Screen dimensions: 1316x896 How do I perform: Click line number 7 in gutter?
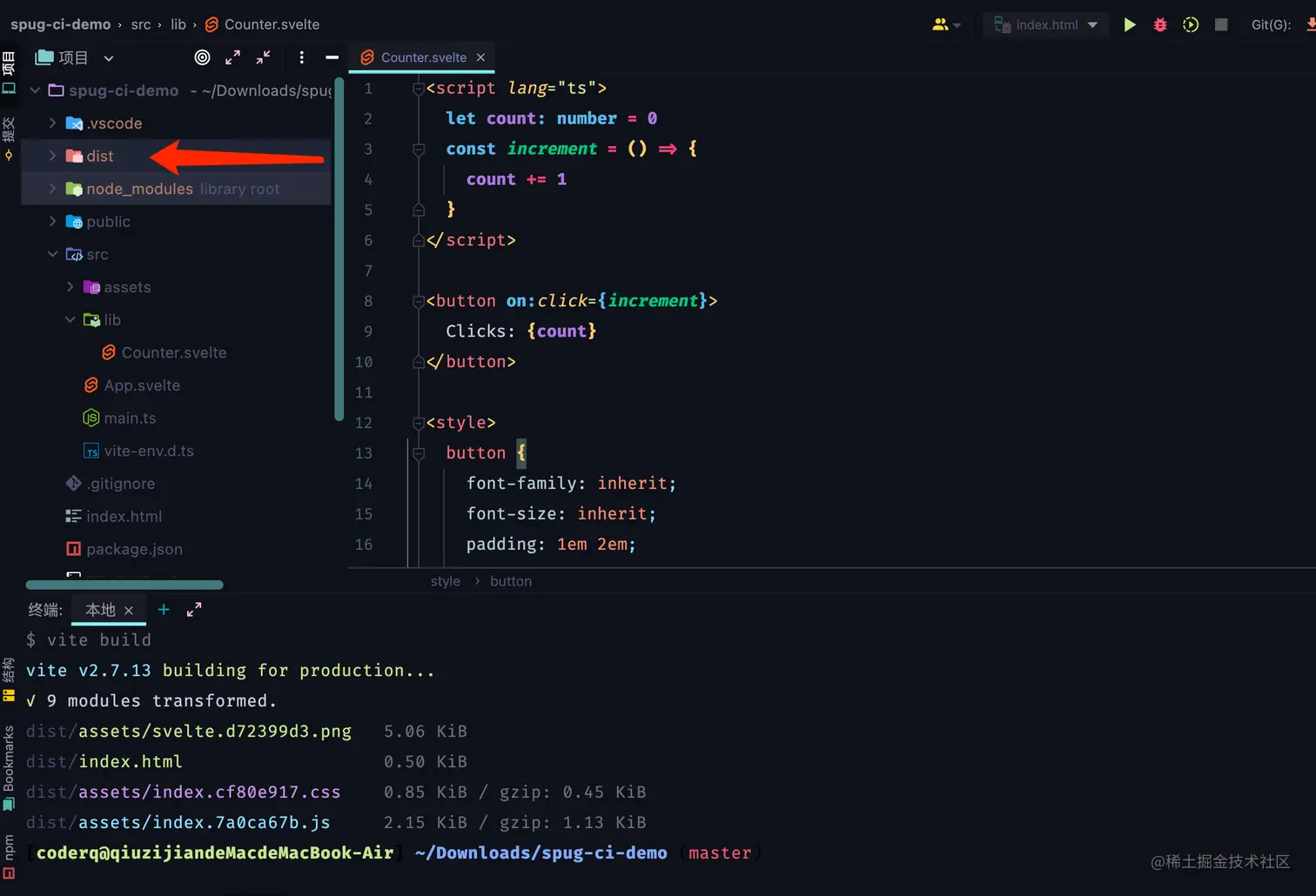pos(368,271)
